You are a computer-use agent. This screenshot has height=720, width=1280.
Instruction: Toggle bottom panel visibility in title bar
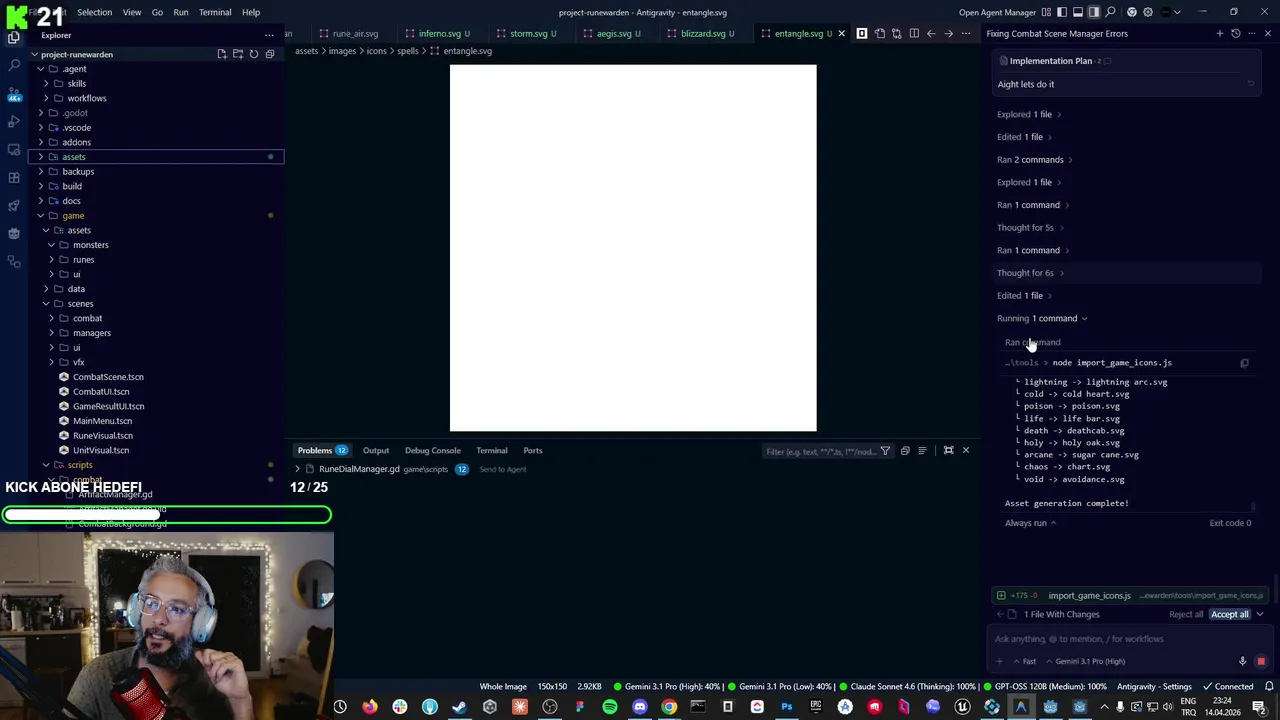[1078, 12]
